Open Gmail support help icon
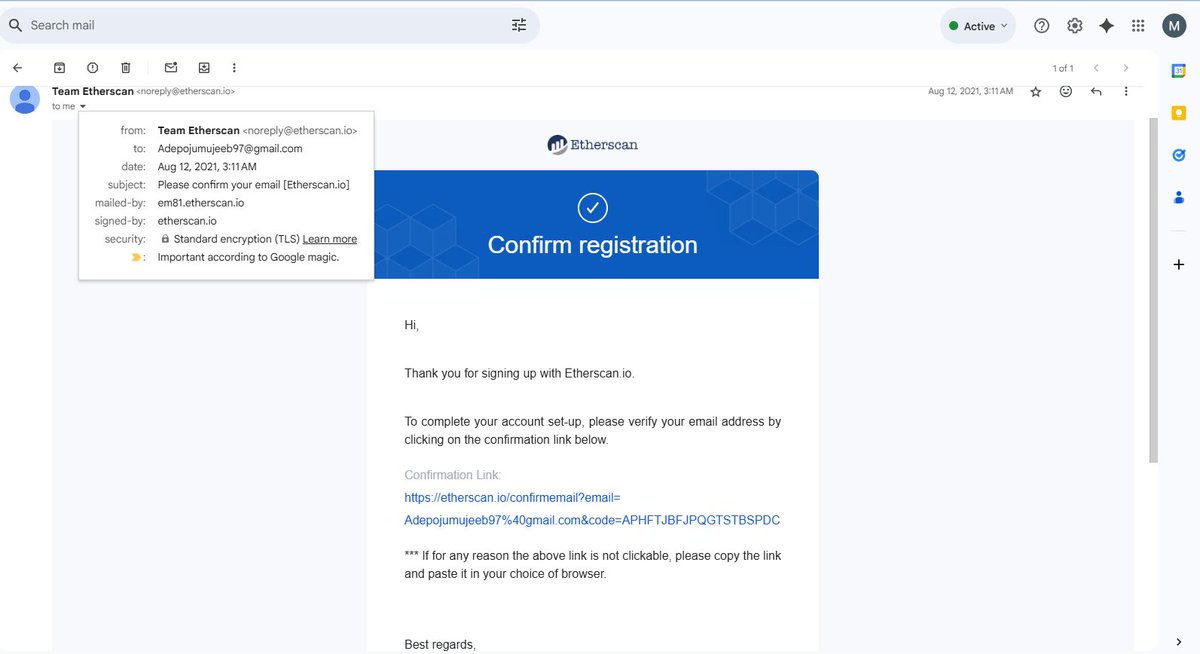The width and height of the screenshot is (1200, 654). click(1041, 26)
